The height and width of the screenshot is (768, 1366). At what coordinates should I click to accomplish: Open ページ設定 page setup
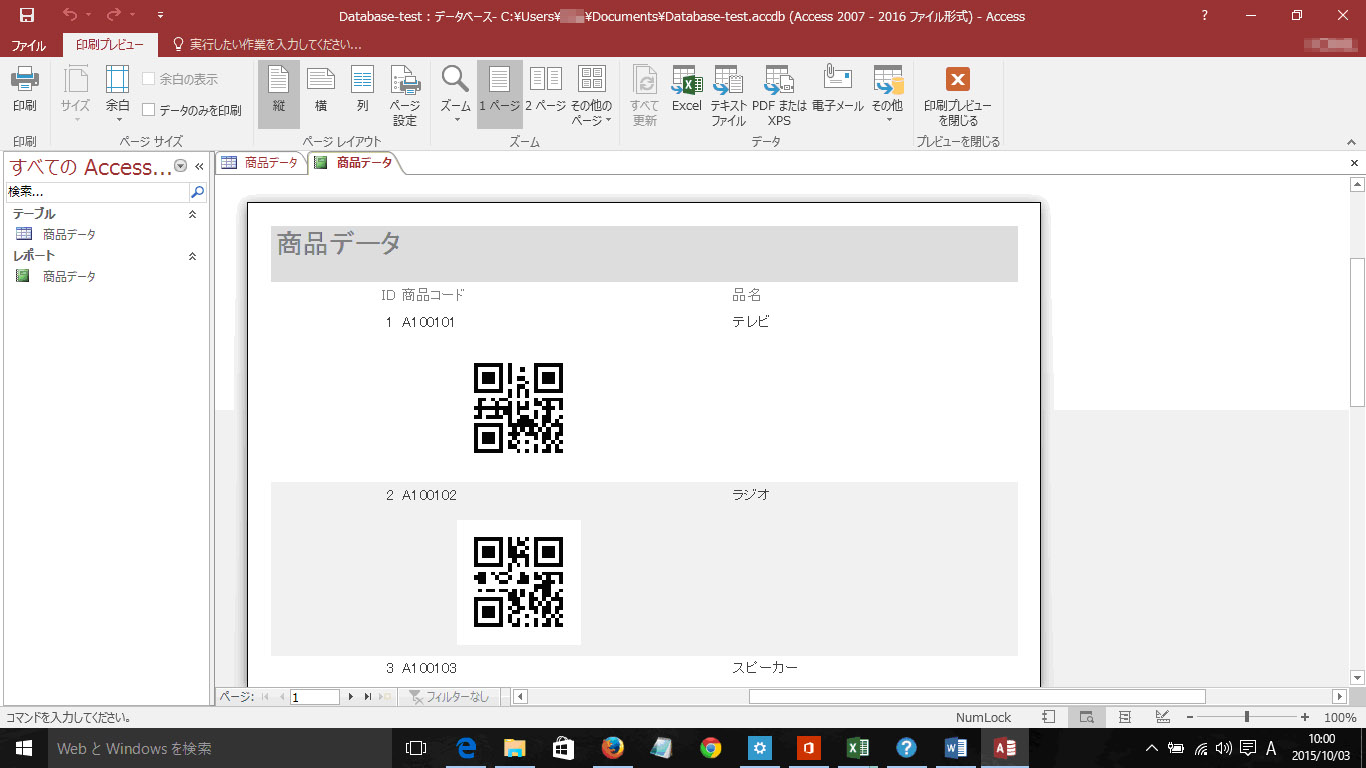pyautogui.click(x=405, y=94)
